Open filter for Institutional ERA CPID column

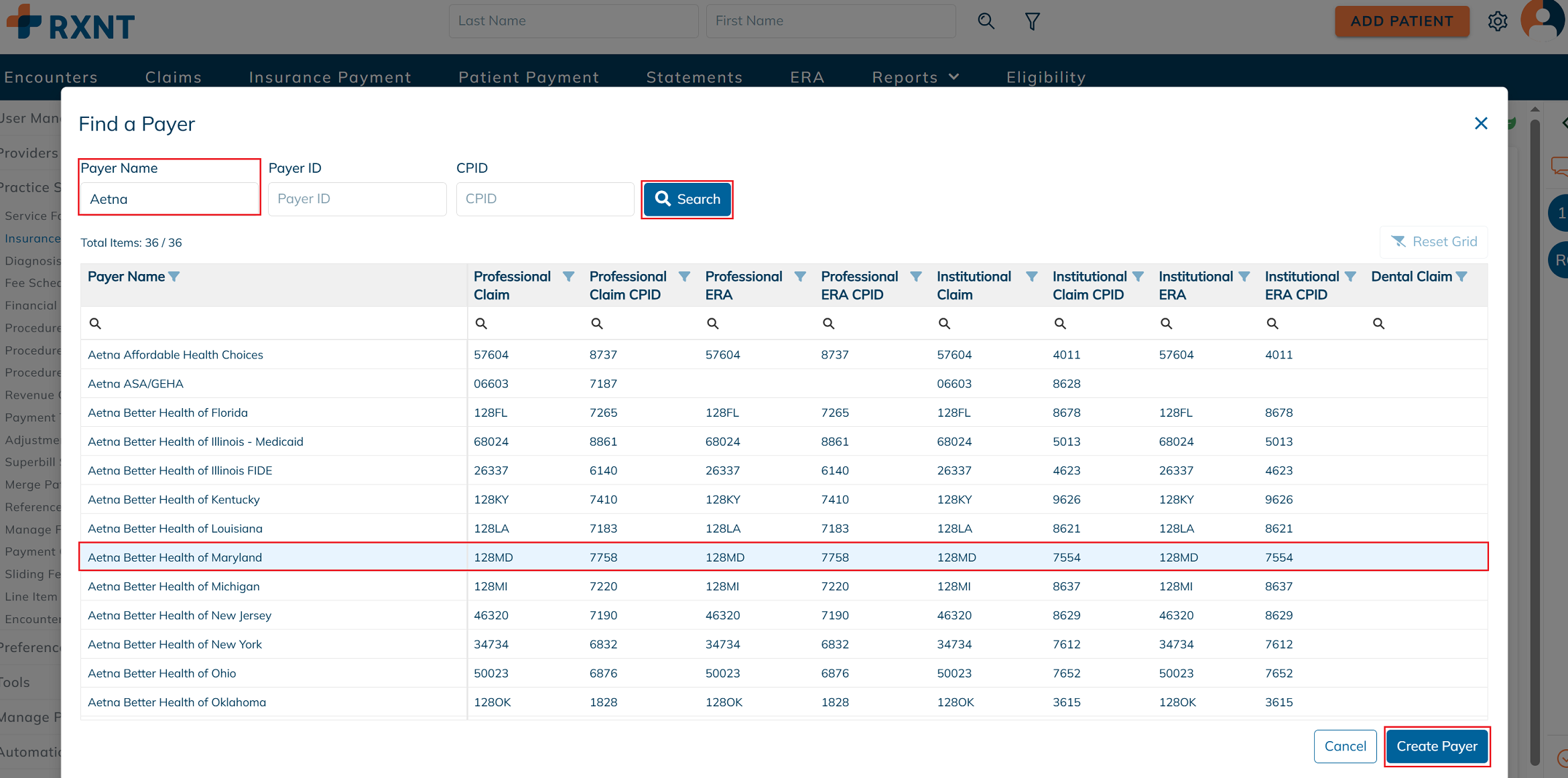tap(1350, 277)
